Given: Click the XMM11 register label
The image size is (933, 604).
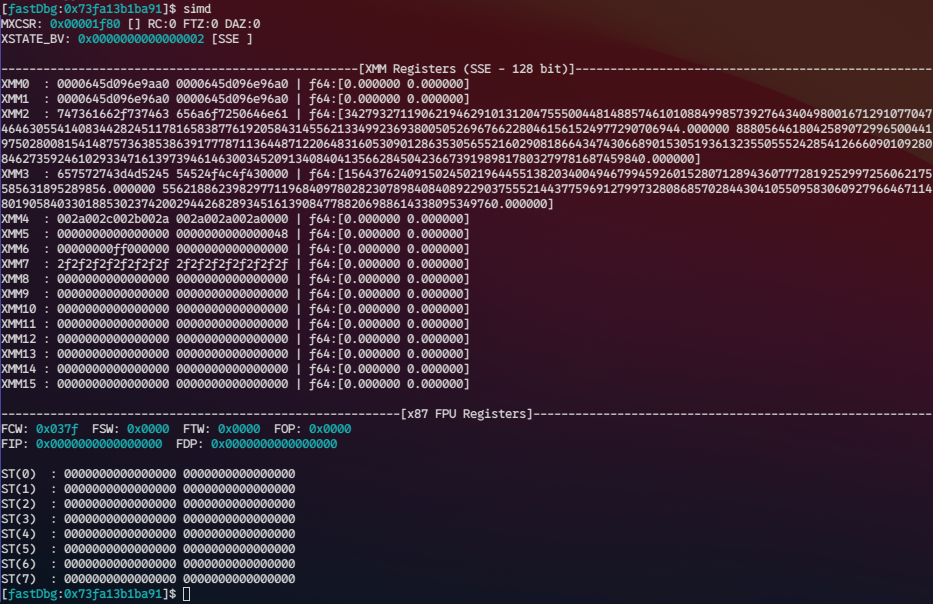Looking at the screenshot, I should click(x=18, y=324).
